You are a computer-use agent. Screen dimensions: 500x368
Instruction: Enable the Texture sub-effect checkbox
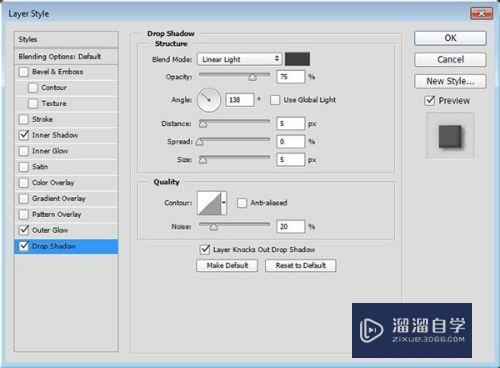pos(33,103)
